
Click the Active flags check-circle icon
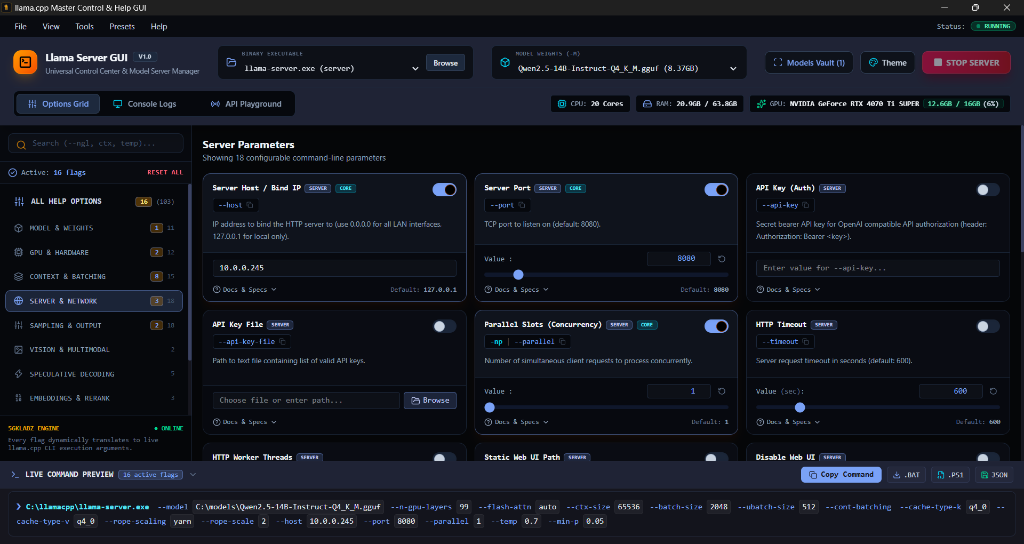(12, 172)
